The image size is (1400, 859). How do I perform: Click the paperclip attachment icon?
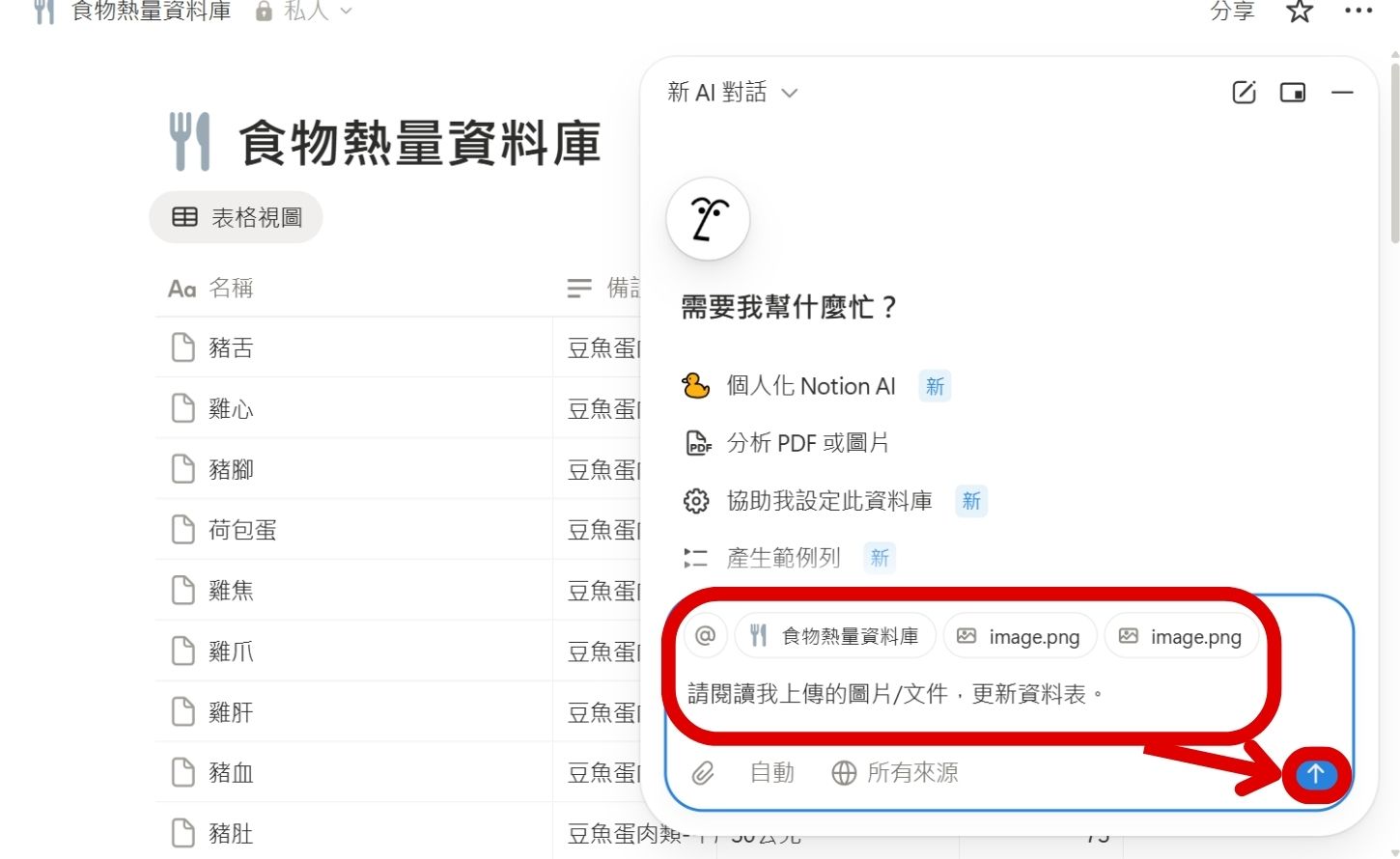coord(702,772)
